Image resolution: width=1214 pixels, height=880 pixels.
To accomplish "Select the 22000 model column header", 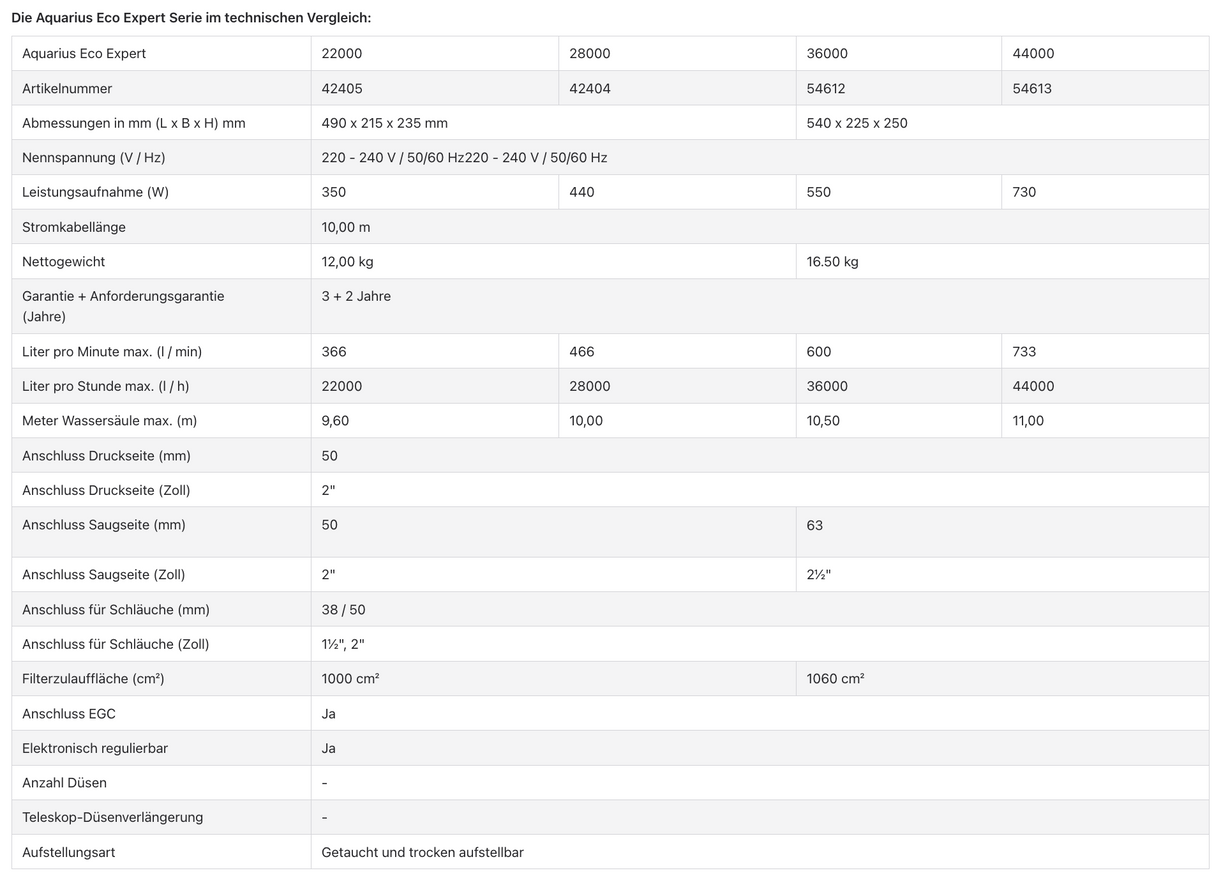I will coord(342,53).
